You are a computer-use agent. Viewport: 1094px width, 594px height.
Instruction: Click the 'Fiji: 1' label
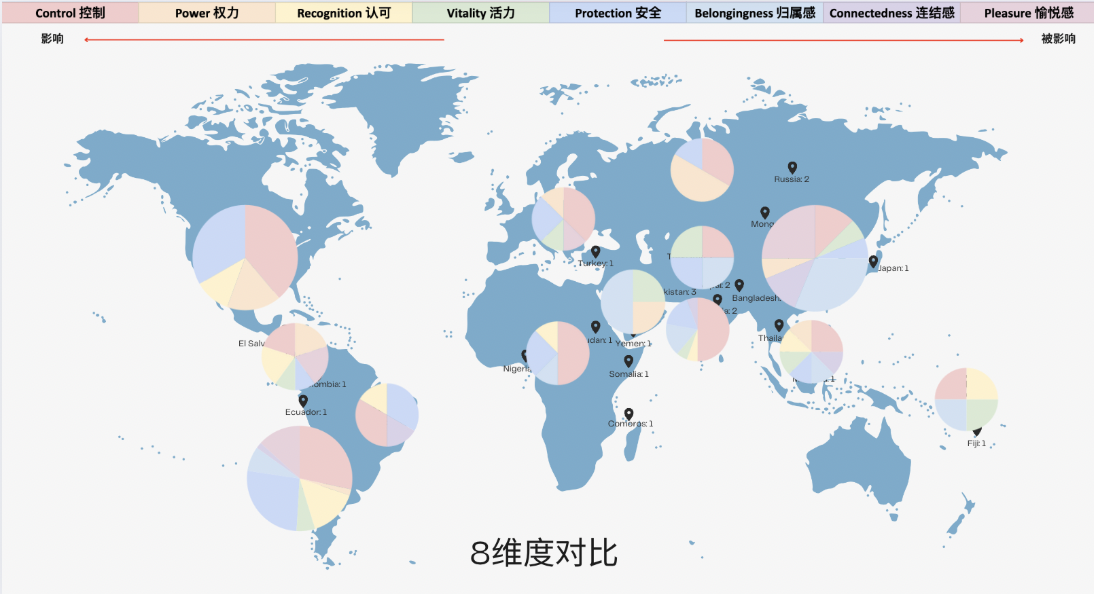pyautogui.click(x=976, y=443)
